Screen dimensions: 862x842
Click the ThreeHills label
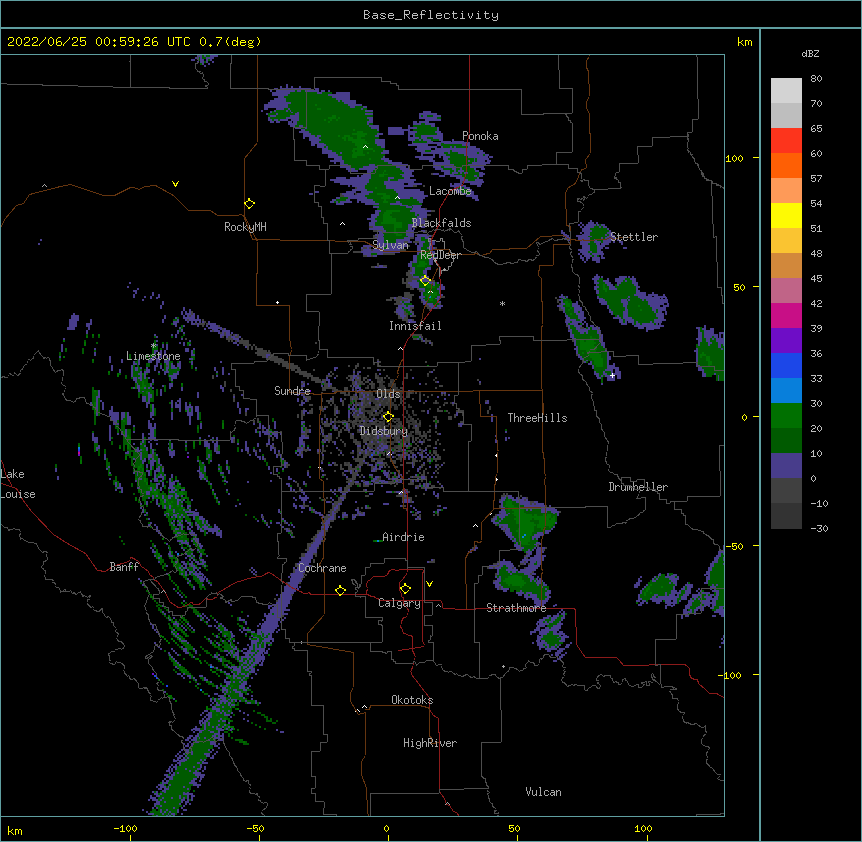pyautogui.click(x=537, y=418)
